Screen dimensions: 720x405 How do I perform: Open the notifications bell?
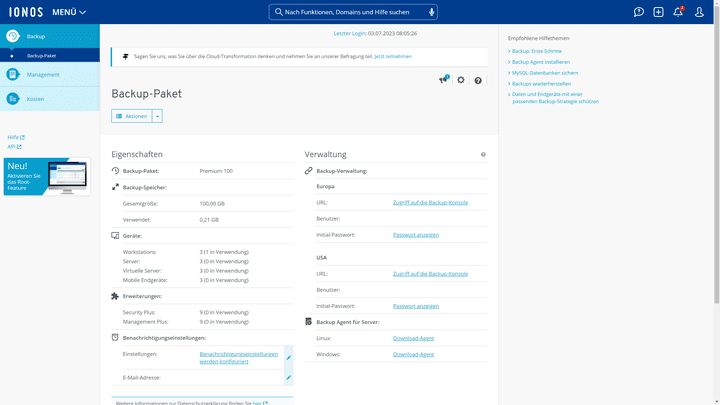[x=678, y=12]
